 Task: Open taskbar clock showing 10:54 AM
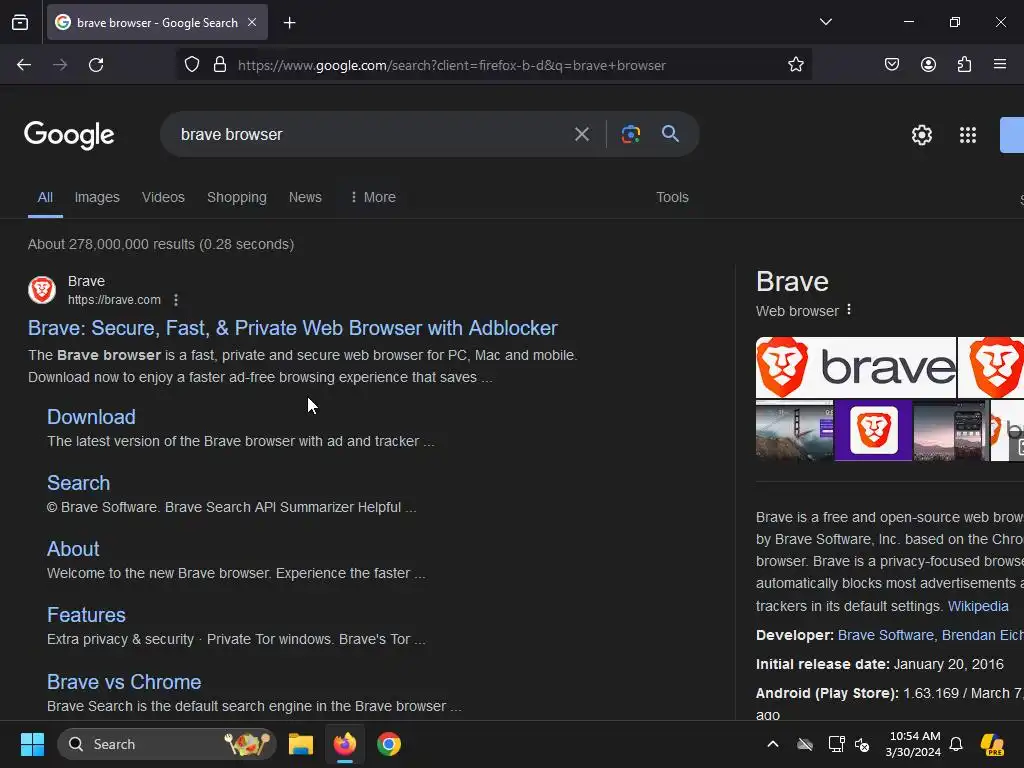(x=914, y=744)
